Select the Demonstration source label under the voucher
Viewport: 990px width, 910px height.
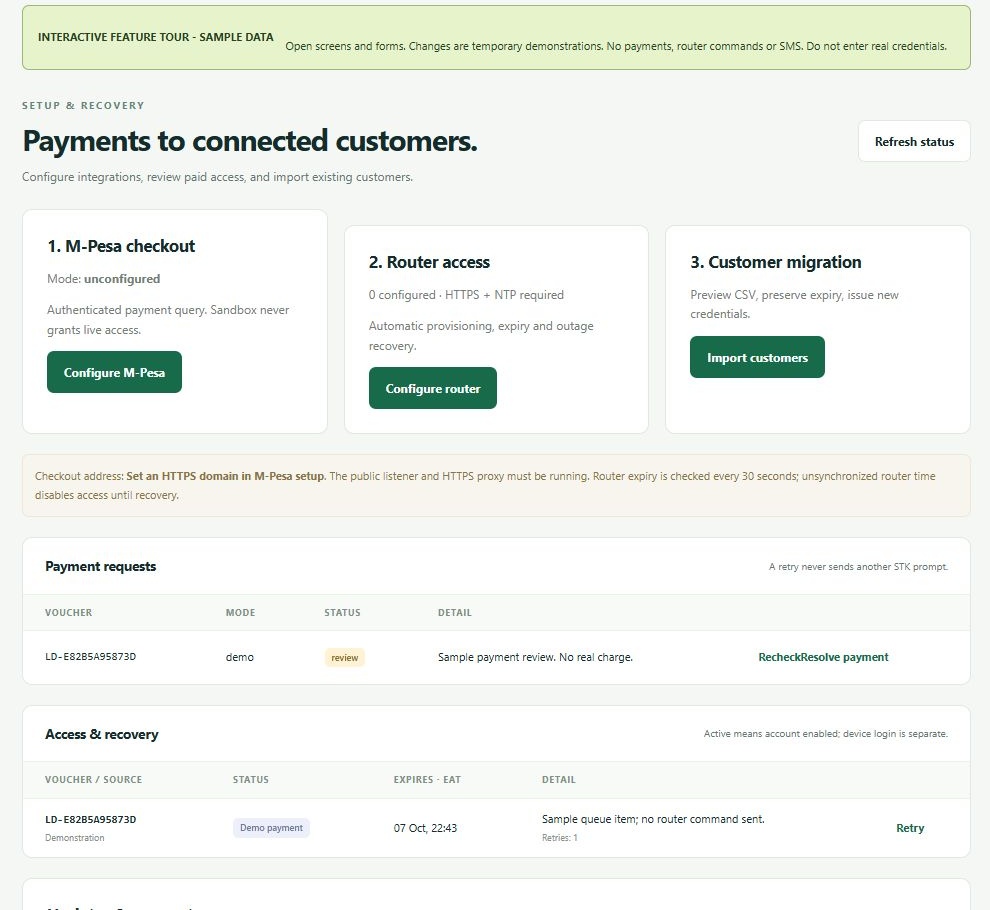coord(75,838)
